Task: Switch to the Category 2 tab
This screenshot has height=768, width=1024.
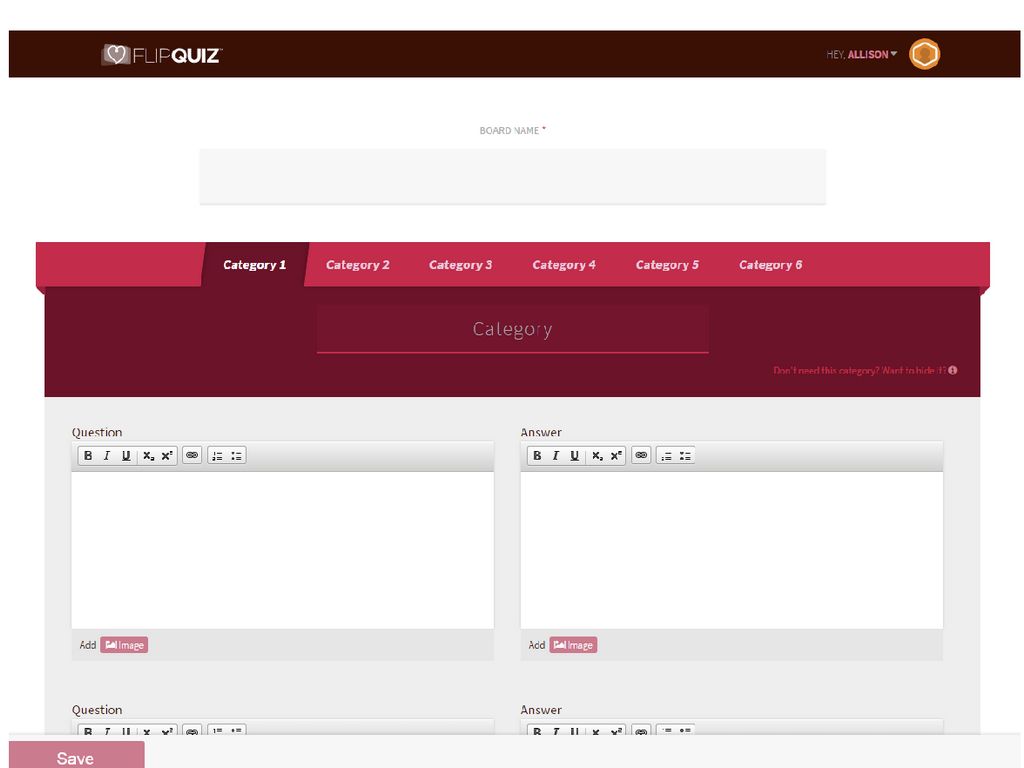Action: 358,265
